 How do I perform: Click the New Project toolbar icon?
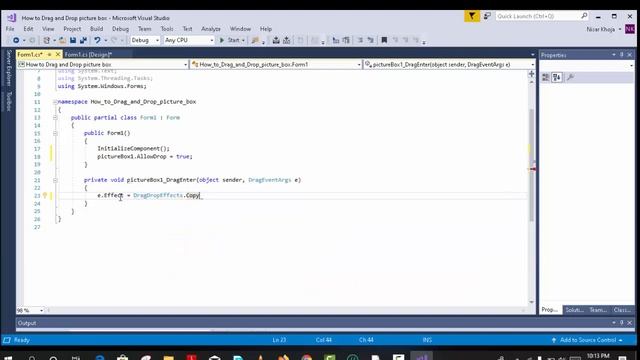[47, 40]
